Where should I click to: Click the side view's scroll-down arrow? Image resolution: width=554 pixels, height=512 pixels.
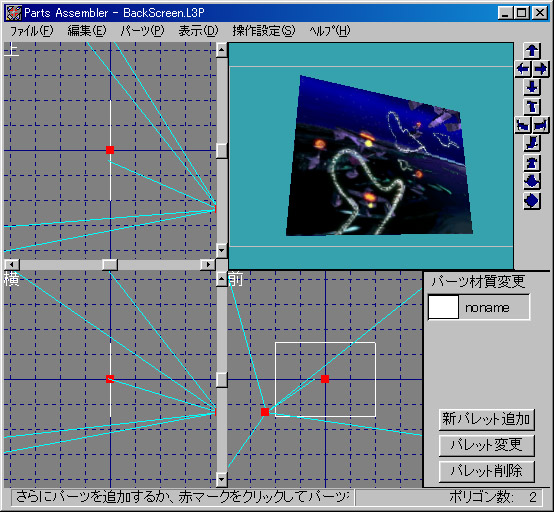(221, 479)
